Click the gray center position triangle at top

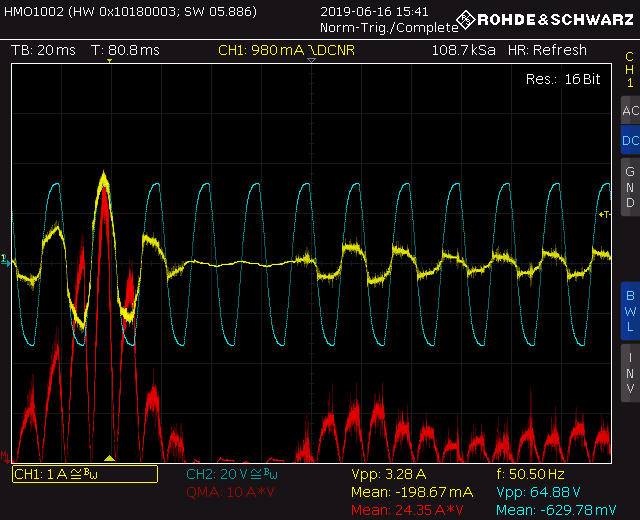311,60
